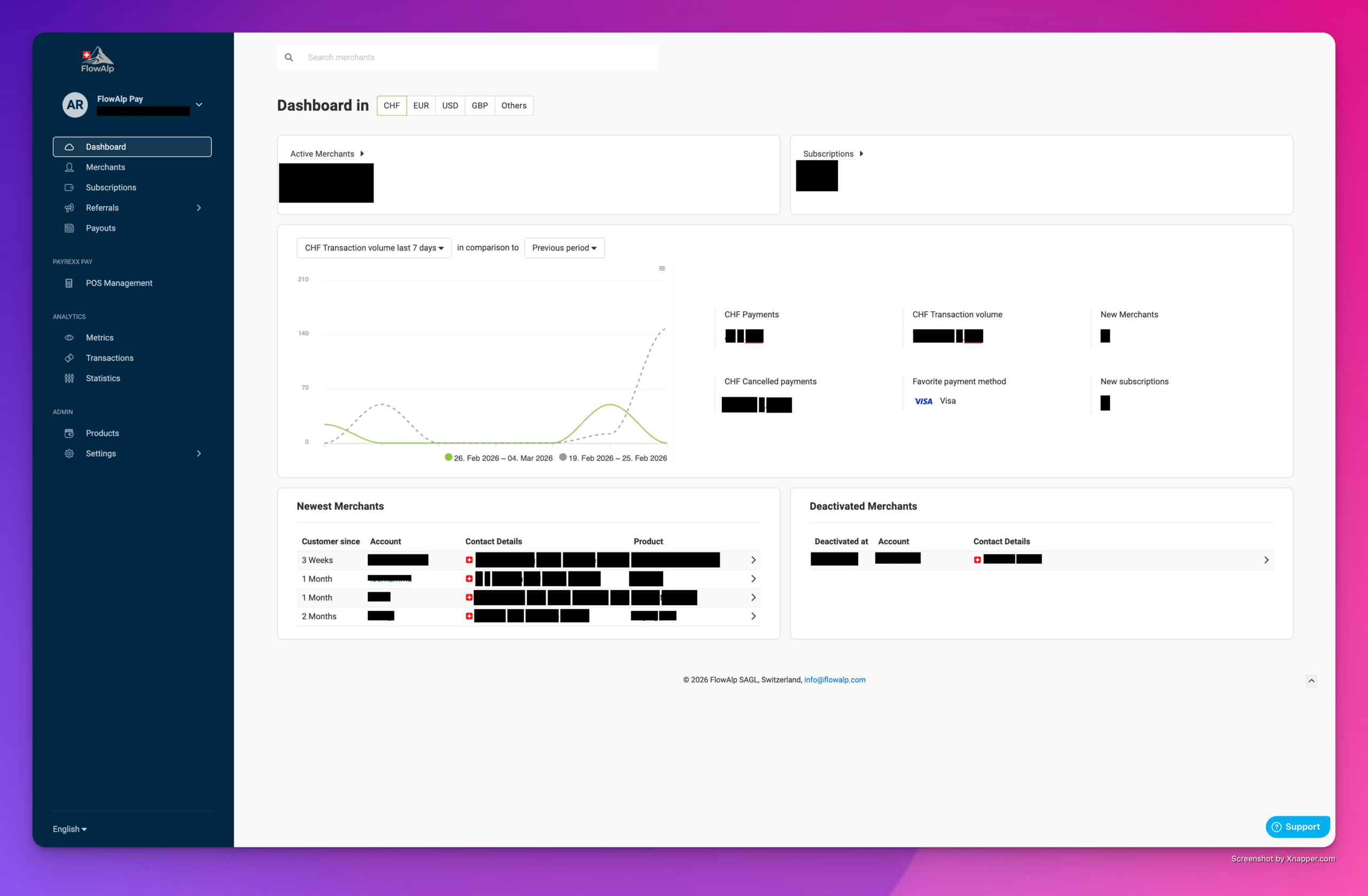Open the Previous period comparison dropdown

point(564,248)
